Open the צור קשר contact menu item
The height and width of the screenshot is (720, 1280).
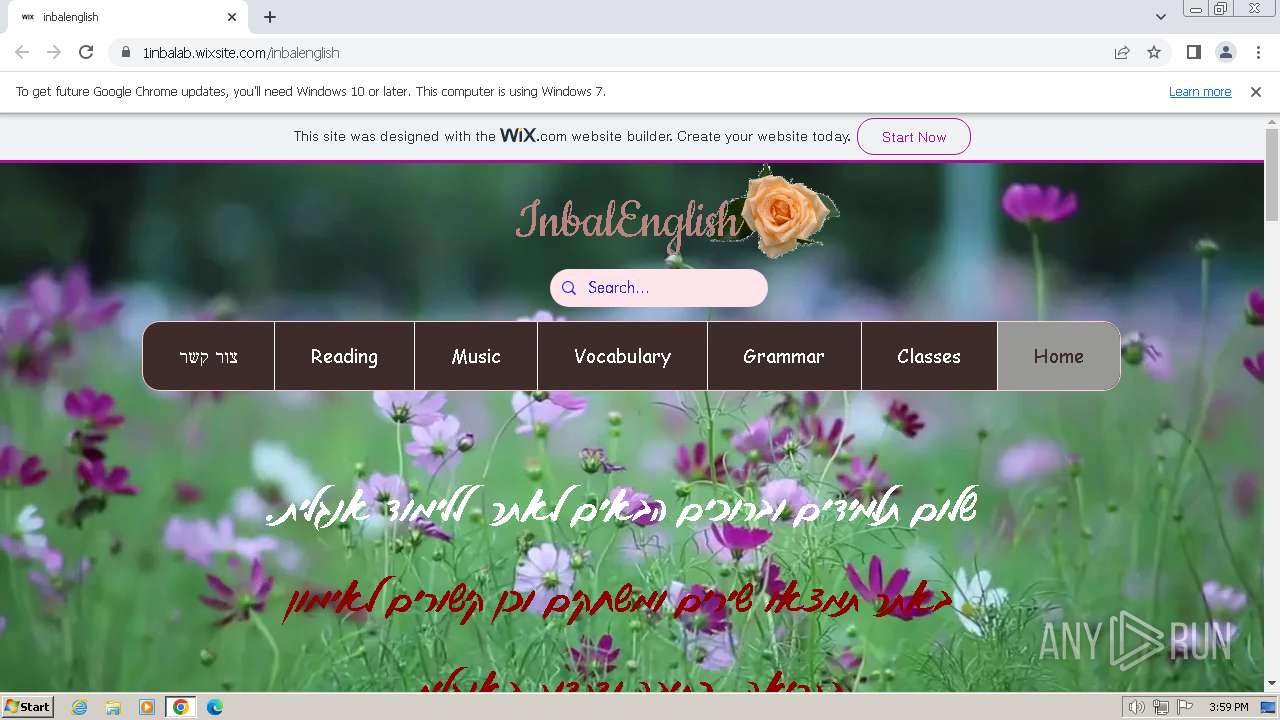click(x=208, y=356)
